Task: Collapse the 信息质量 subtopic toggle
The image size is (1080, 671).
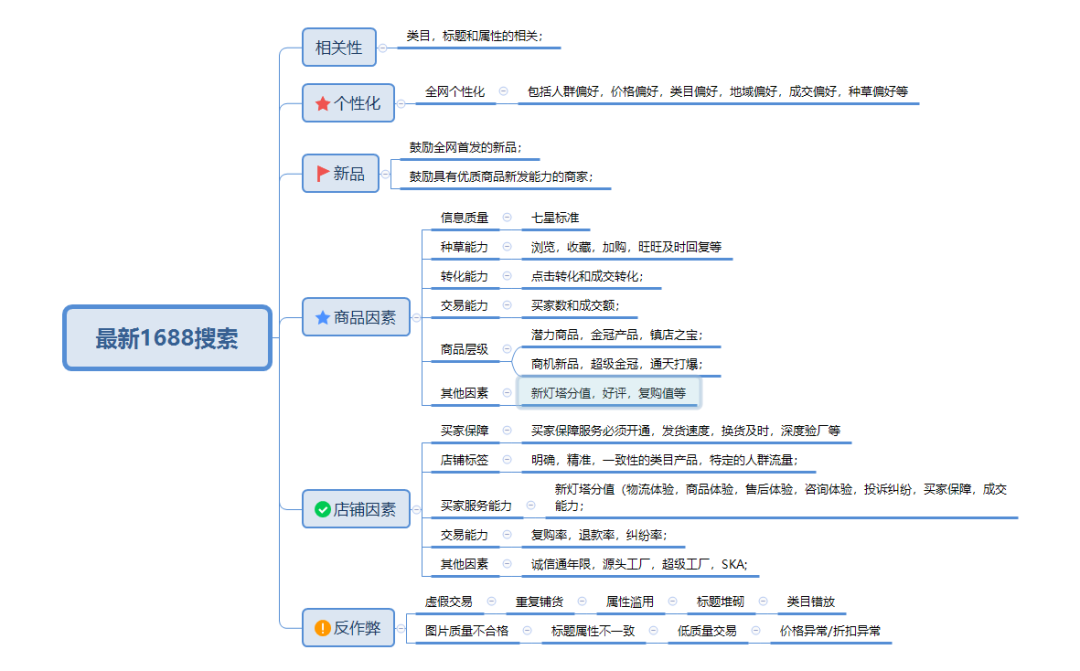Action: (x=507, y=217)
